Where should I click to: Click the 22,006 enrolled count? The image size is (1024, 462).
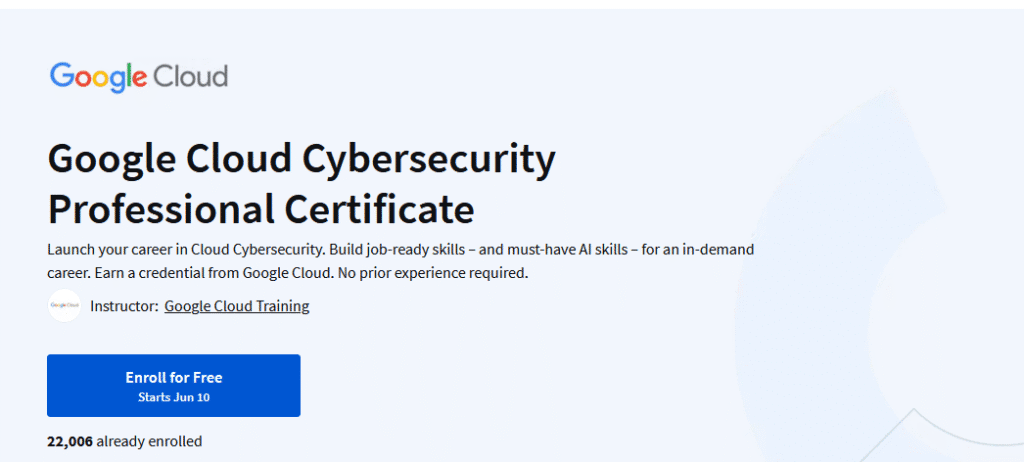(x=69, y=441)
